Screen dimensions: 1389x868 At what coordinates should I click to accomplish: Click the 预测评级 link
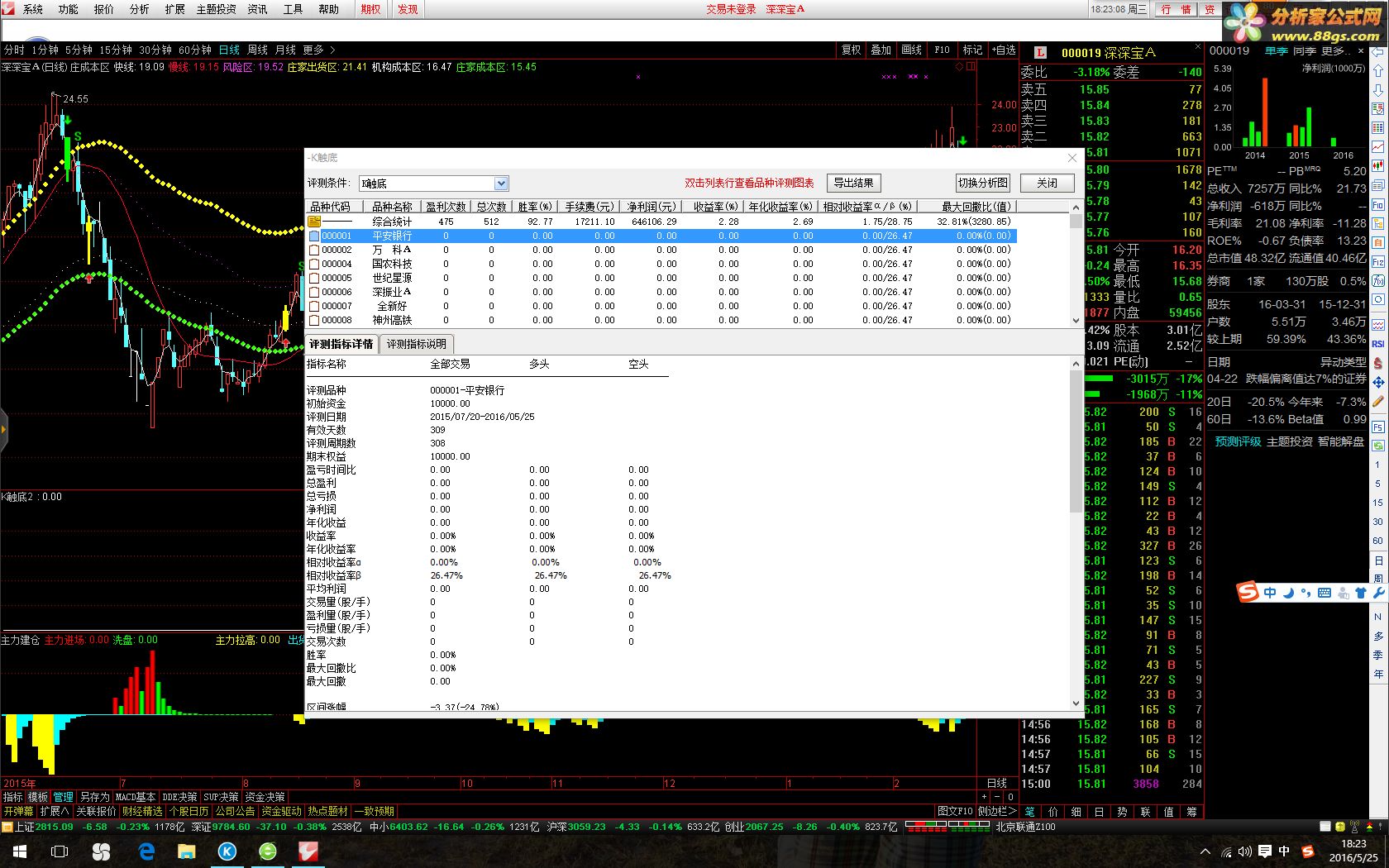click(x=1238, y=441)
